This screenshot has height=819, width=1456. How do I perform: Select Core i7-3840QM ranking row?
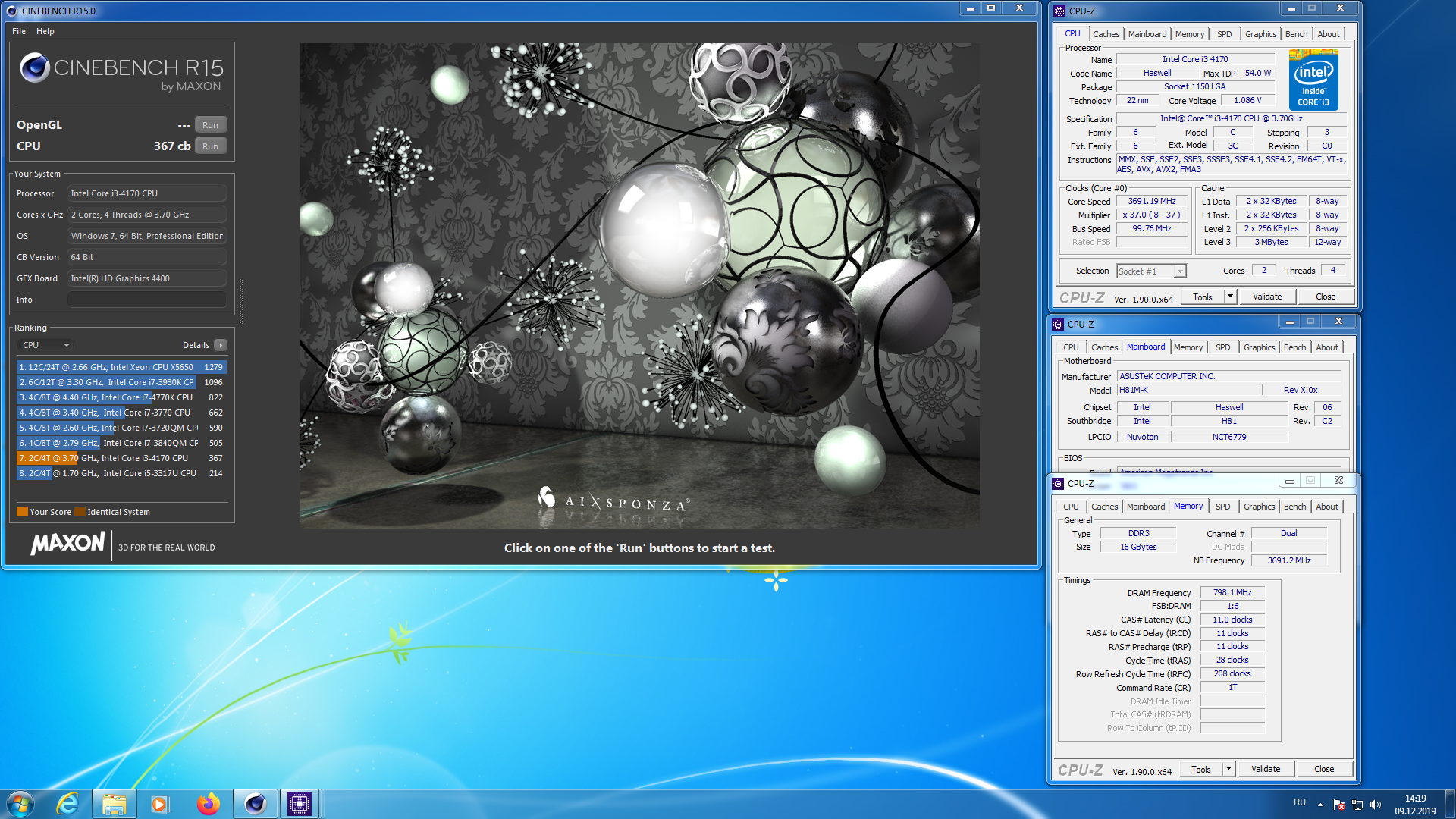[121, 443]
